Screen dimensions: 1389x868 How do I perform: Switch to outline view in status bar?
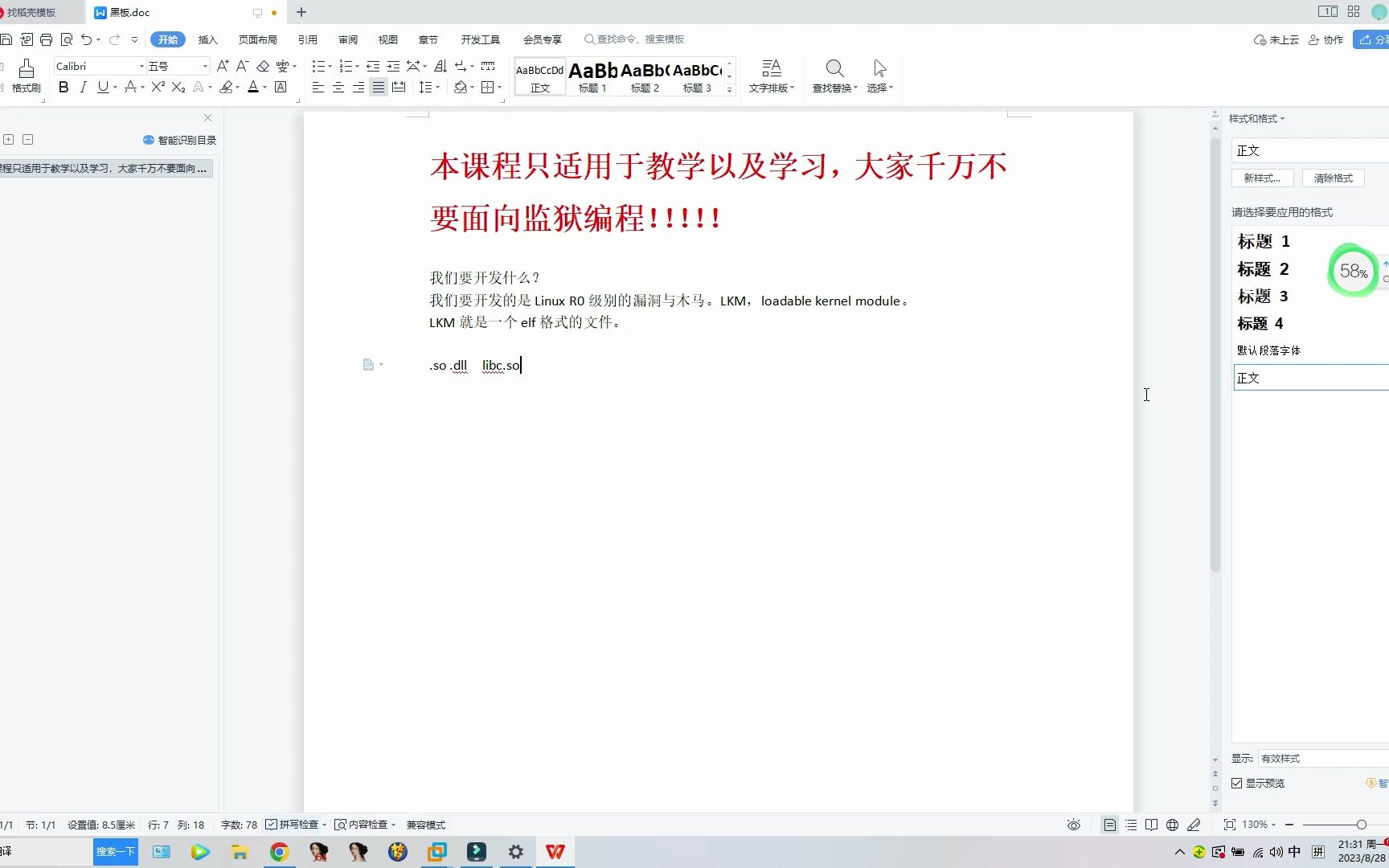pos(1131,825)
